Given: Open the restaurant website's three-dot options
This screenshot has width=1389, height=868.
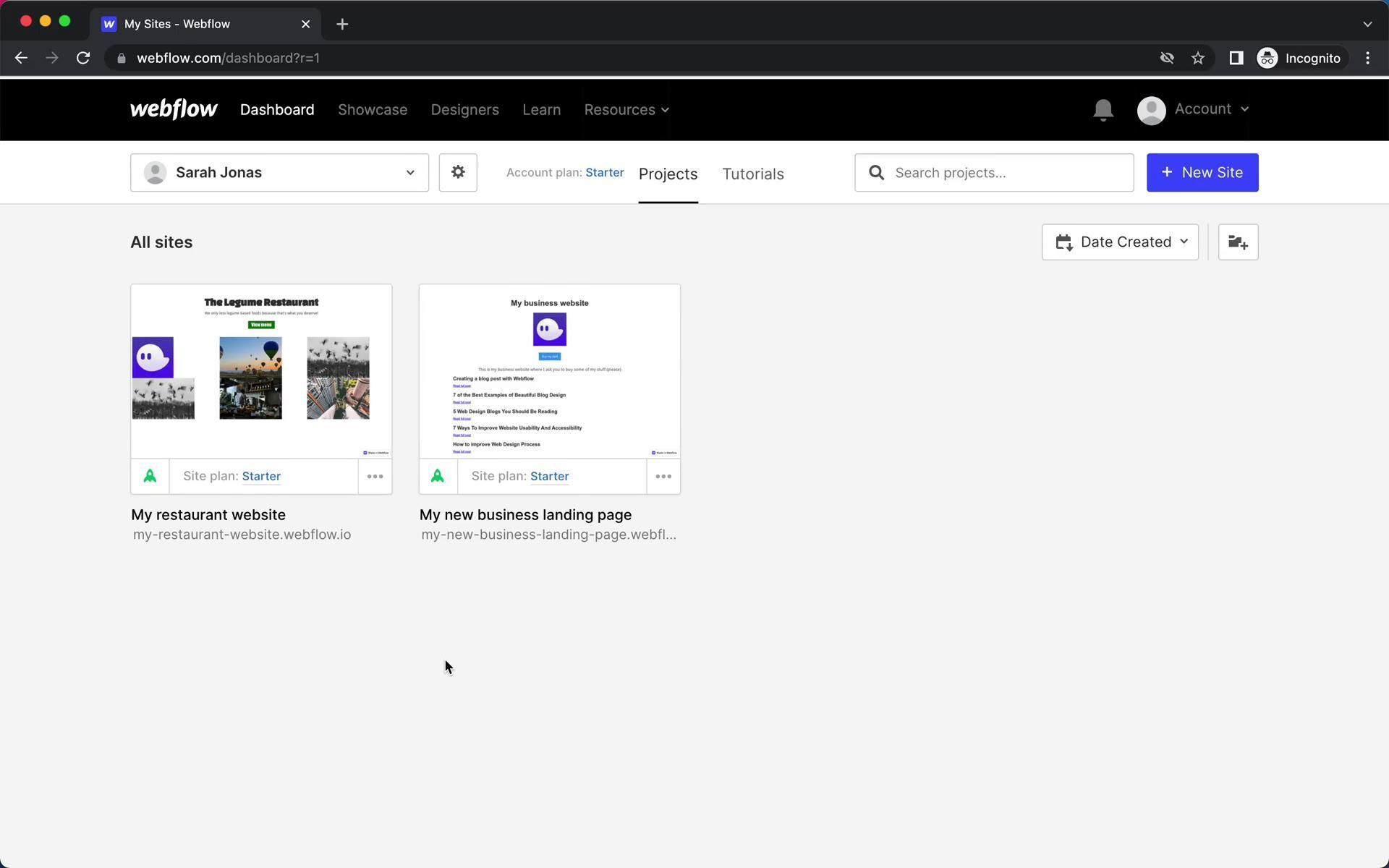Looking at the screenshot, I should click(375, 476).
